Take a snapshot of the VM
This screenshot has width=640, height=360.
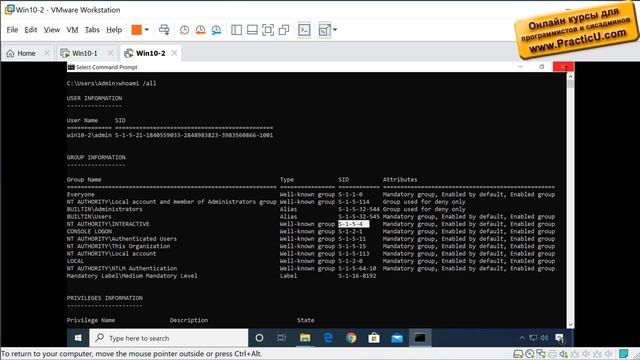click(184, 30)
